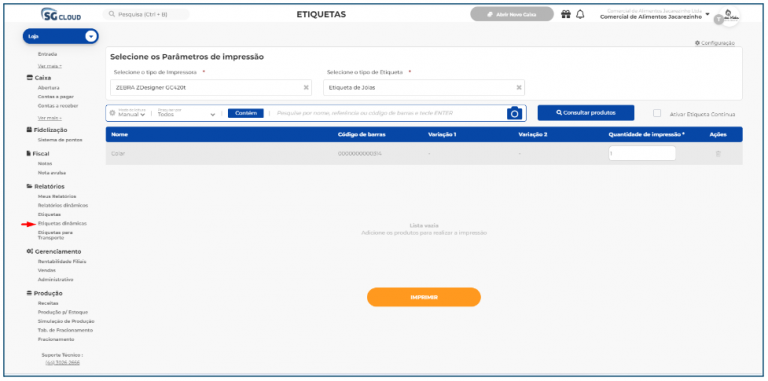This screenshot has width=768, height=381.
Task: Open the Configuração link
Action: click(x=715, y=43)
